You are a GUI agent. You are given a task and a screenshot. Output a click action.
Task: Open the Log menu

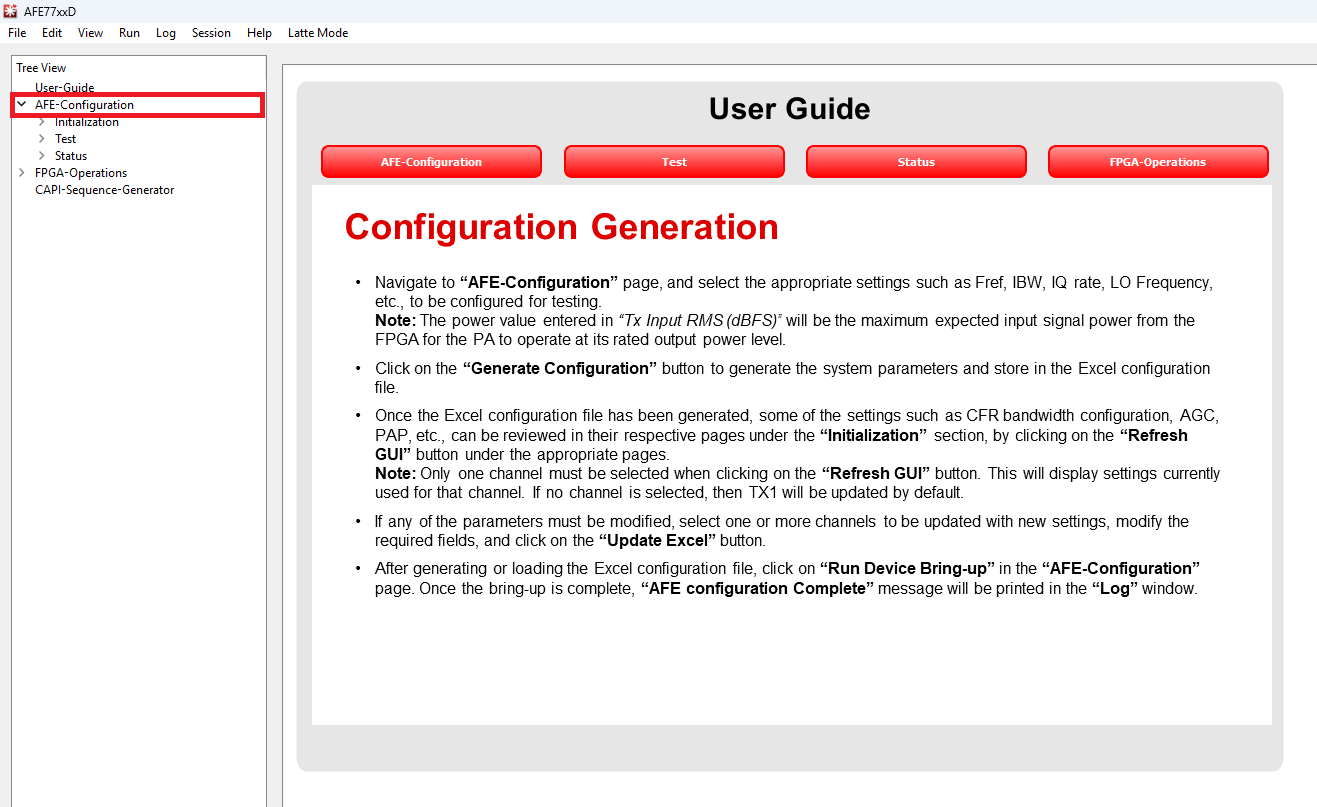(x=166, y=33)
